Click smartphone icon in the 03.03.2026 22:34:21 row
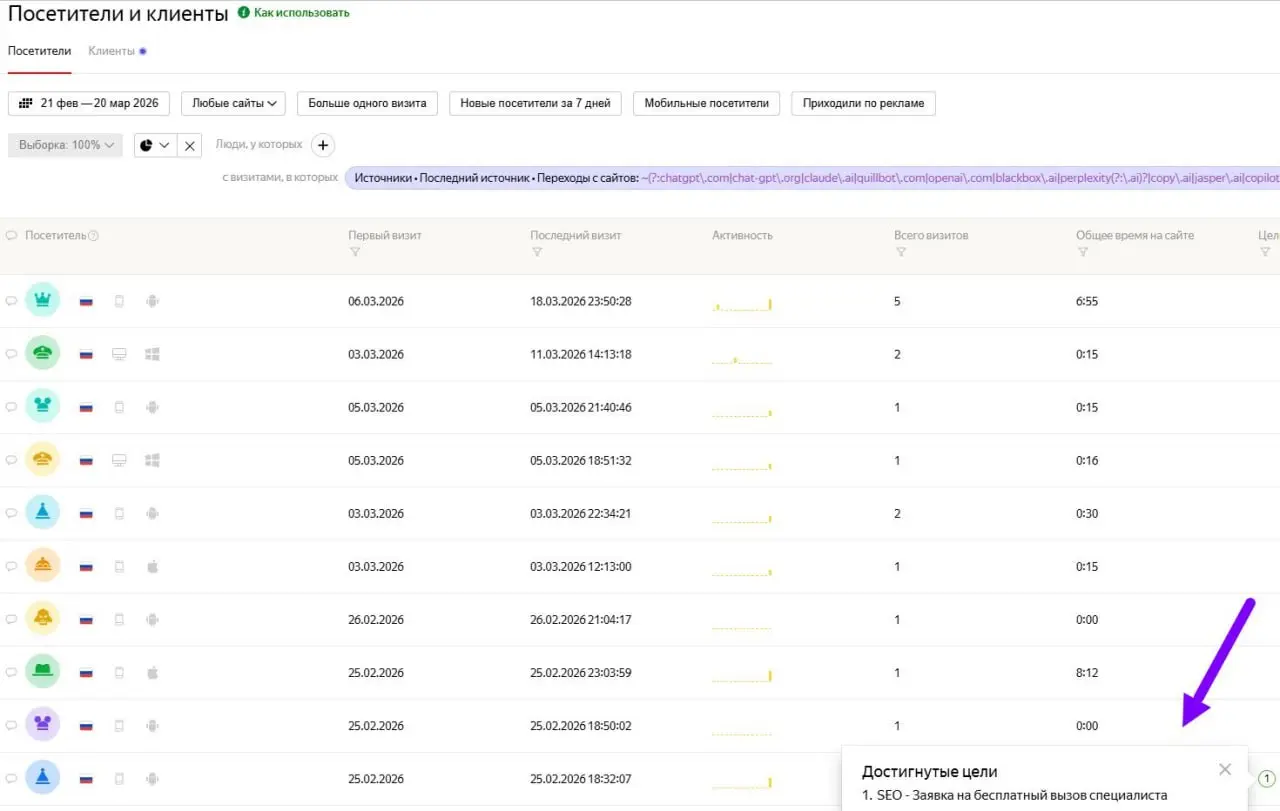This screenshot has width=1280, height=811. click(119, 513)
